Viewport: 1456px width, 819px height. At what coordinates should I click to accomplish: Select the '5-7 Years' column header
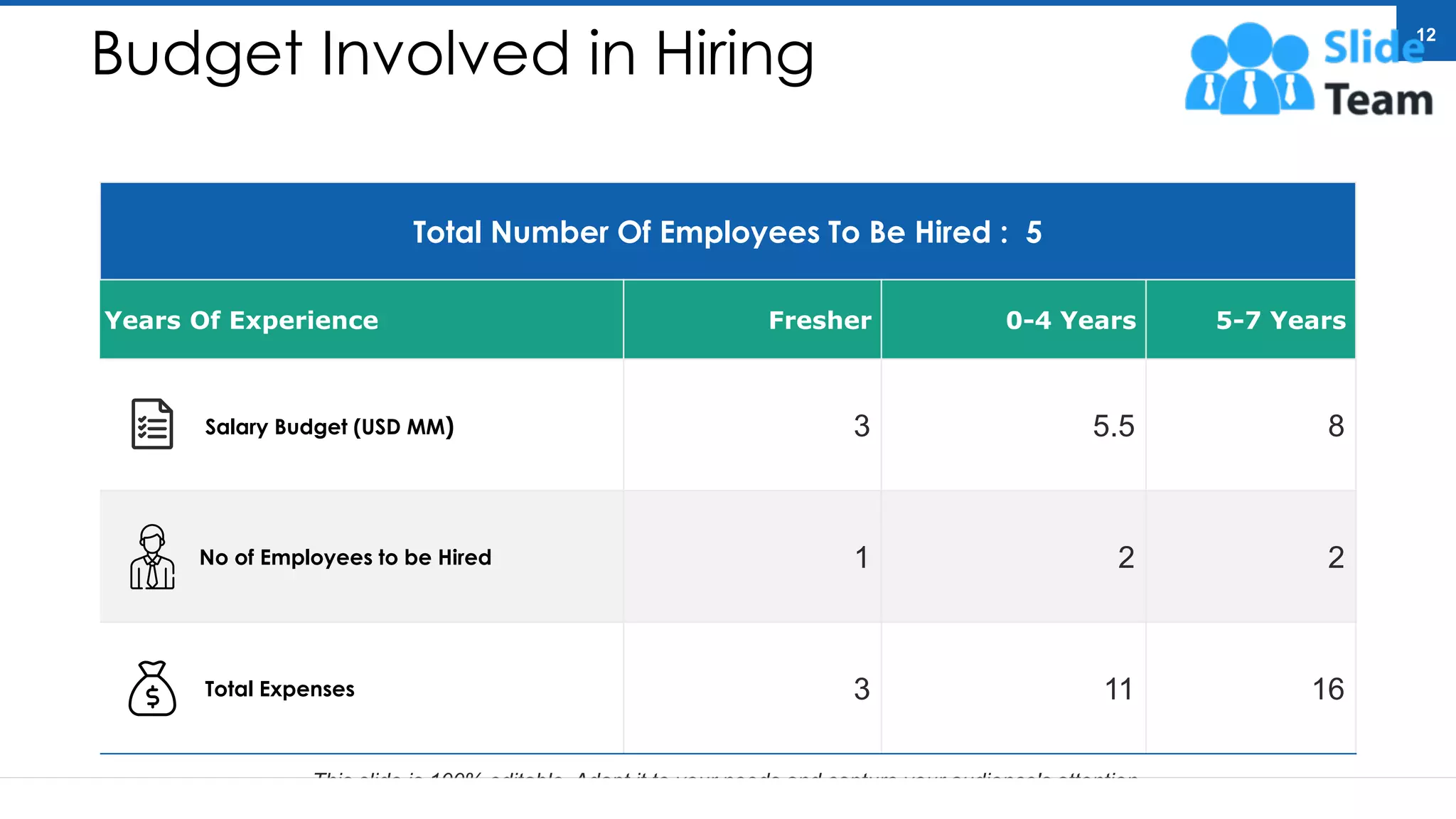[x=1251, y=320]
